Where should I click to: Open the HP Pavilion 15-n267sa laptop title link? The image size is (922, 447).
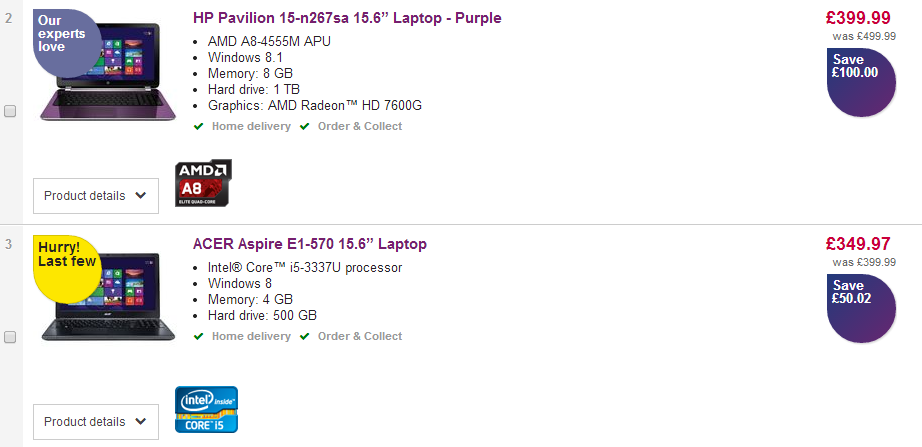click(x=347, y=18)
